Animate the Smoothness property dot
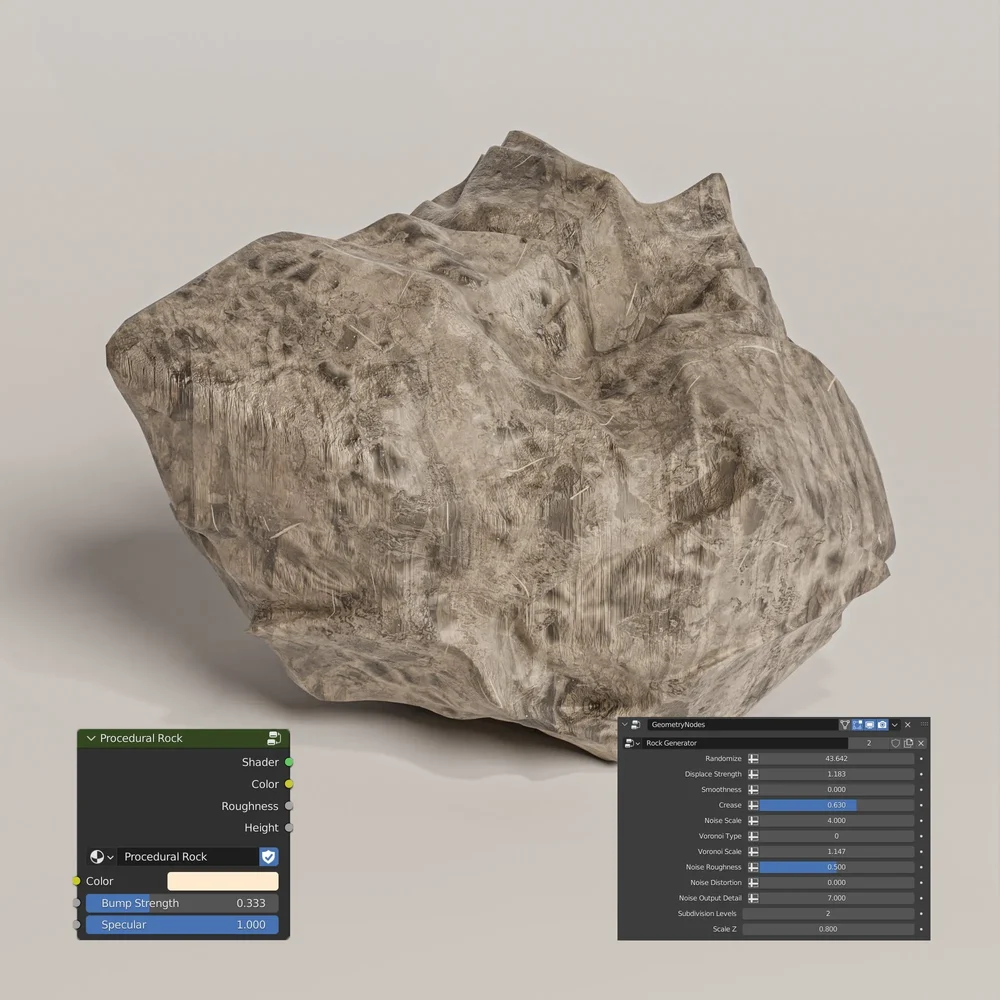This screenshot has width=1000, height=1000. click(x=921, y=790)
